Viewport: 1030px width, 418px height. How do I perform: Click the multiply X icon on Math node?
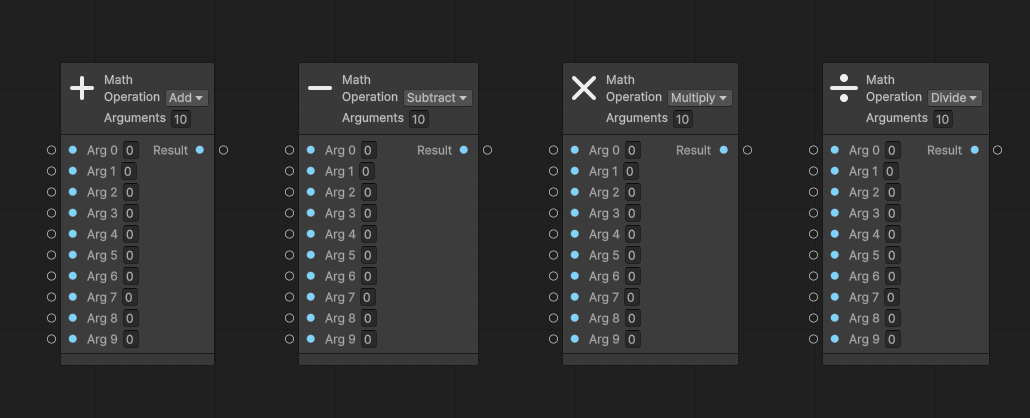tap(584, 88)
